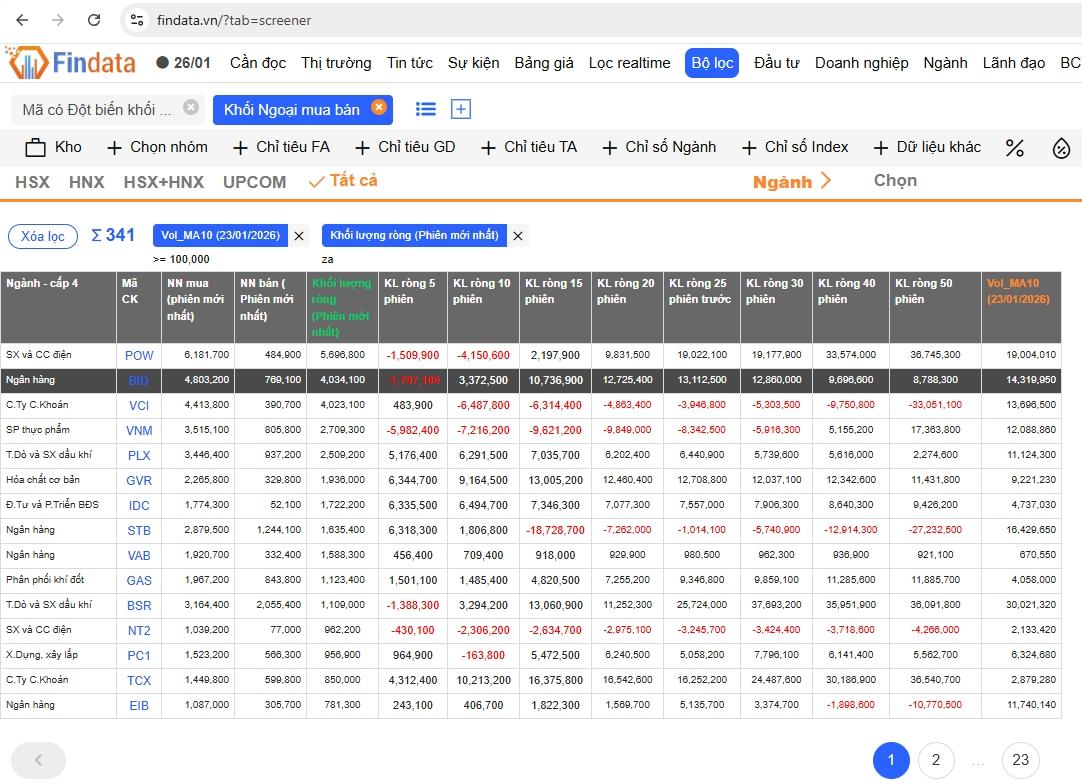Open the Kho briefcase icon
This screenshot has height=784, width=1082.
pos(36,147)
